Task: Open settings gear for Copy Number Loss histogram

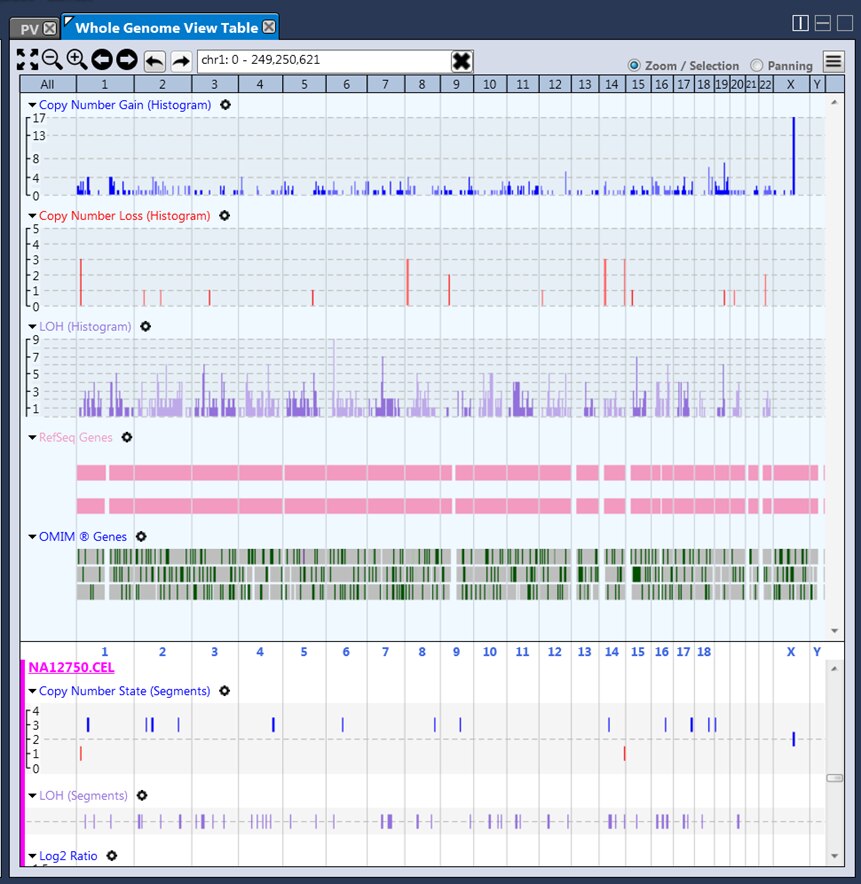Action: [224, 215]
